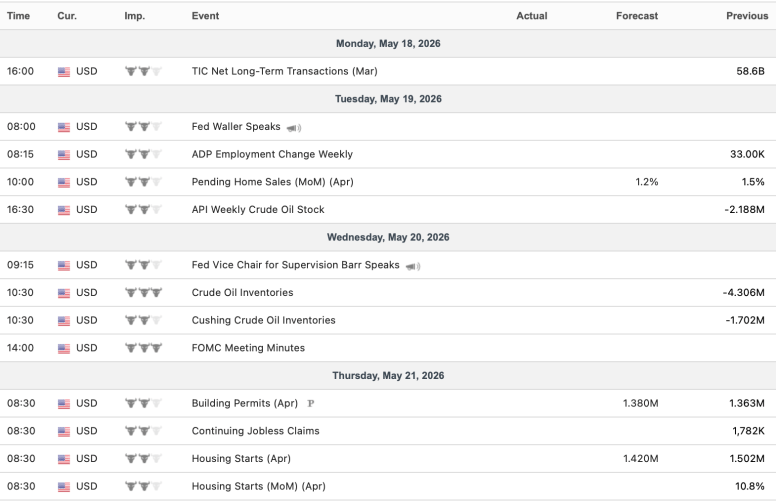Click the Previous column header
Viewport: 776px width, 504px height.
[x=747, y=16]
